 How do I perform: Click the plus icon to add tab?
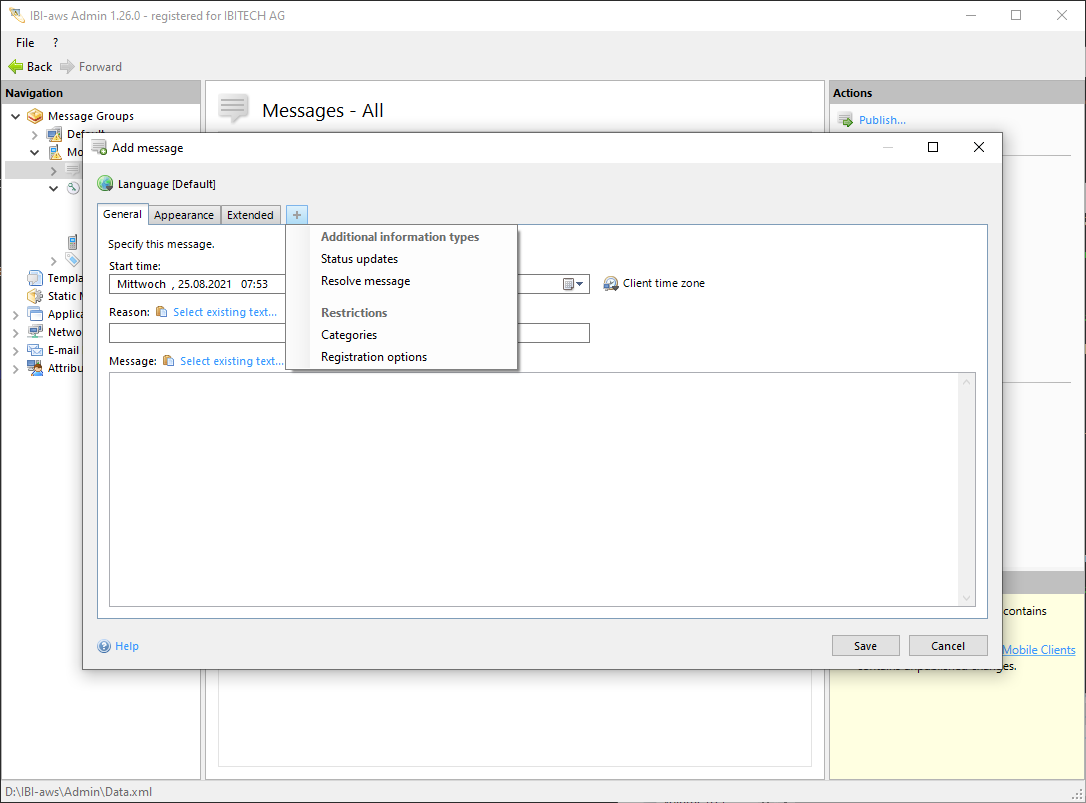pos(297,215)
